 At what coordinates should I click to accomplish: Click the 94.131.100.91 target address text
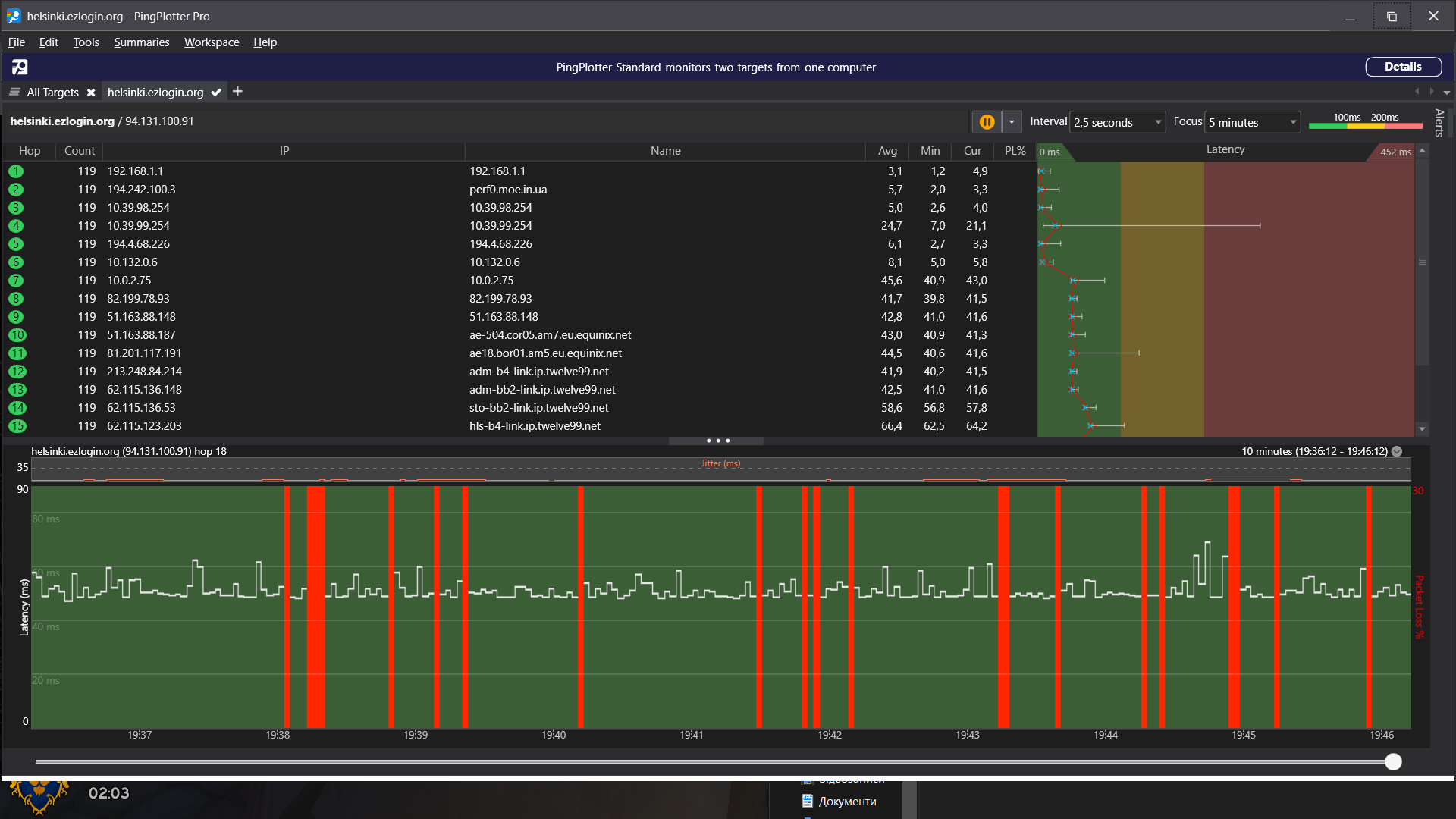pos(159,121)
